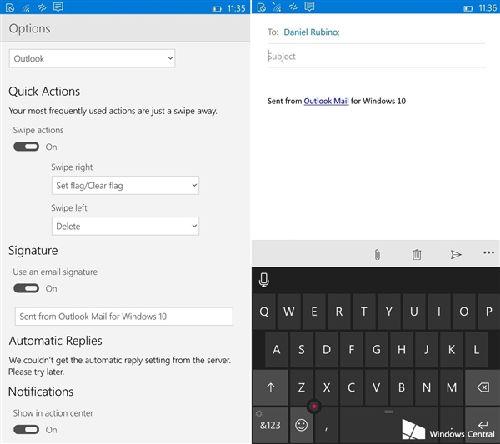
Task: Tap the Signature section heading
Action: tap(33, 250)
